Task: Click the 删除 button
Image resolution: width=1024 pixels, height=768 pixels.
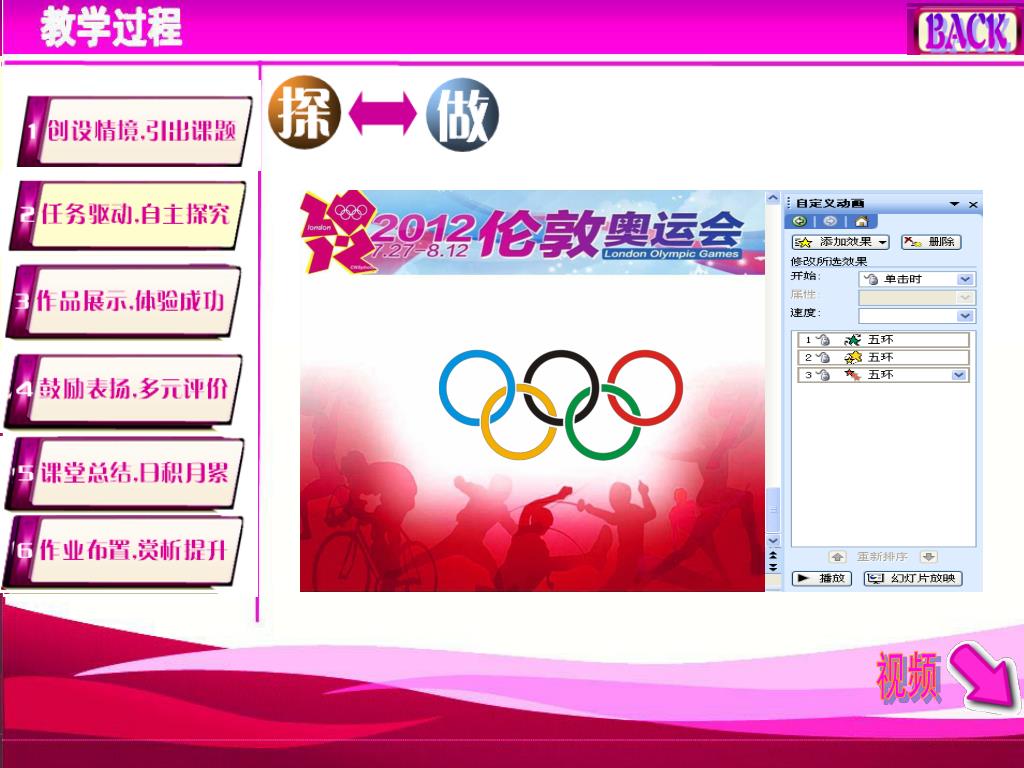Action: [931, 242]
